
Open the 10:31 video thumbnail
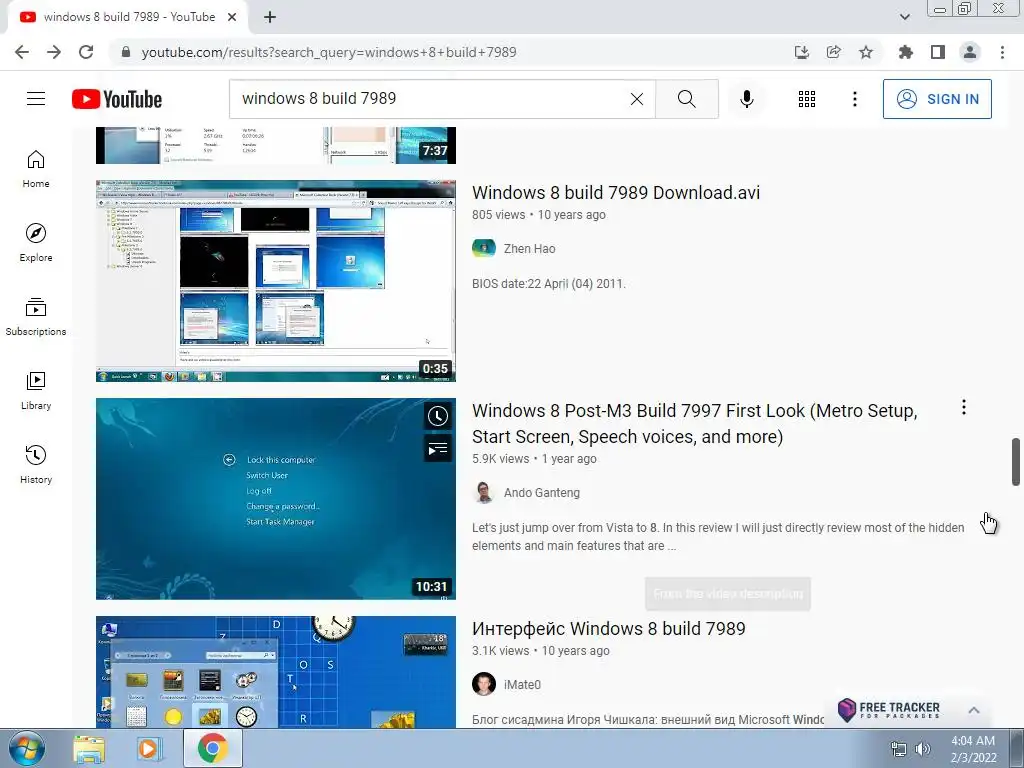coord(276,499)
